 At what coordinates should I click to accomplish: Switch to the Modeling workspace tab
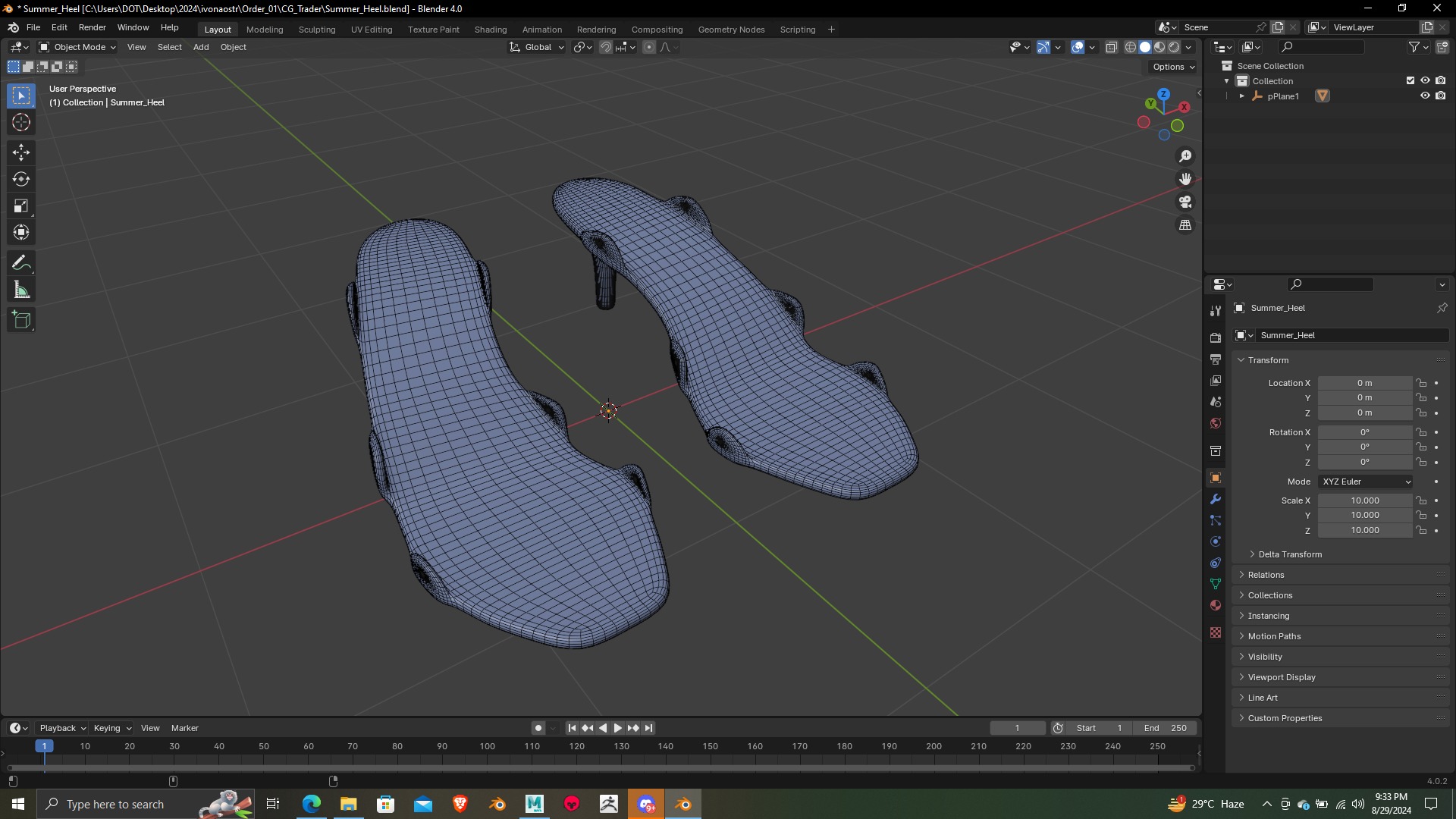coord(265,30)
